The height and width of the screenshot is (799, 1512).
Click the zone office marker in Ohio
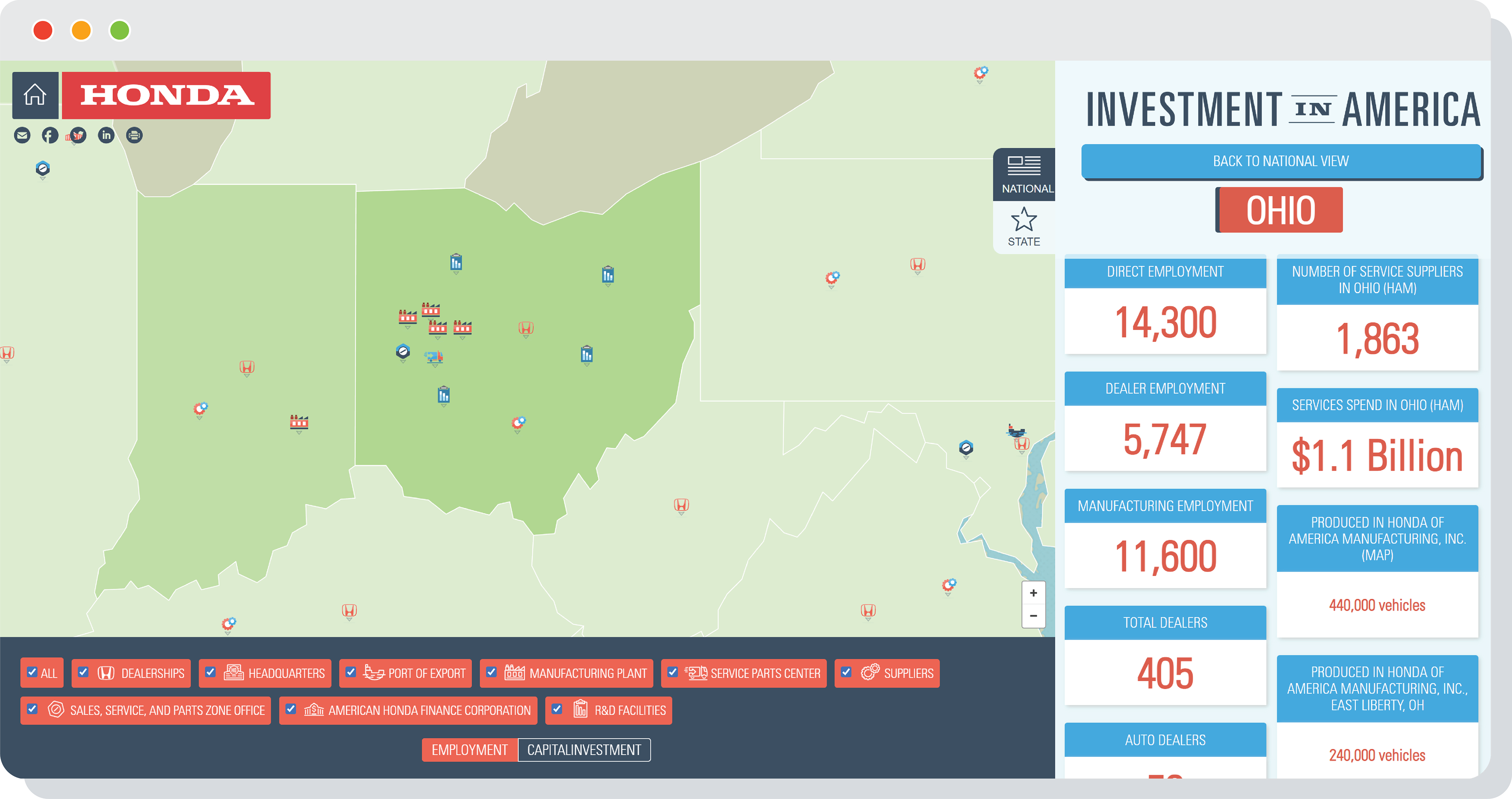pos(403,352)
